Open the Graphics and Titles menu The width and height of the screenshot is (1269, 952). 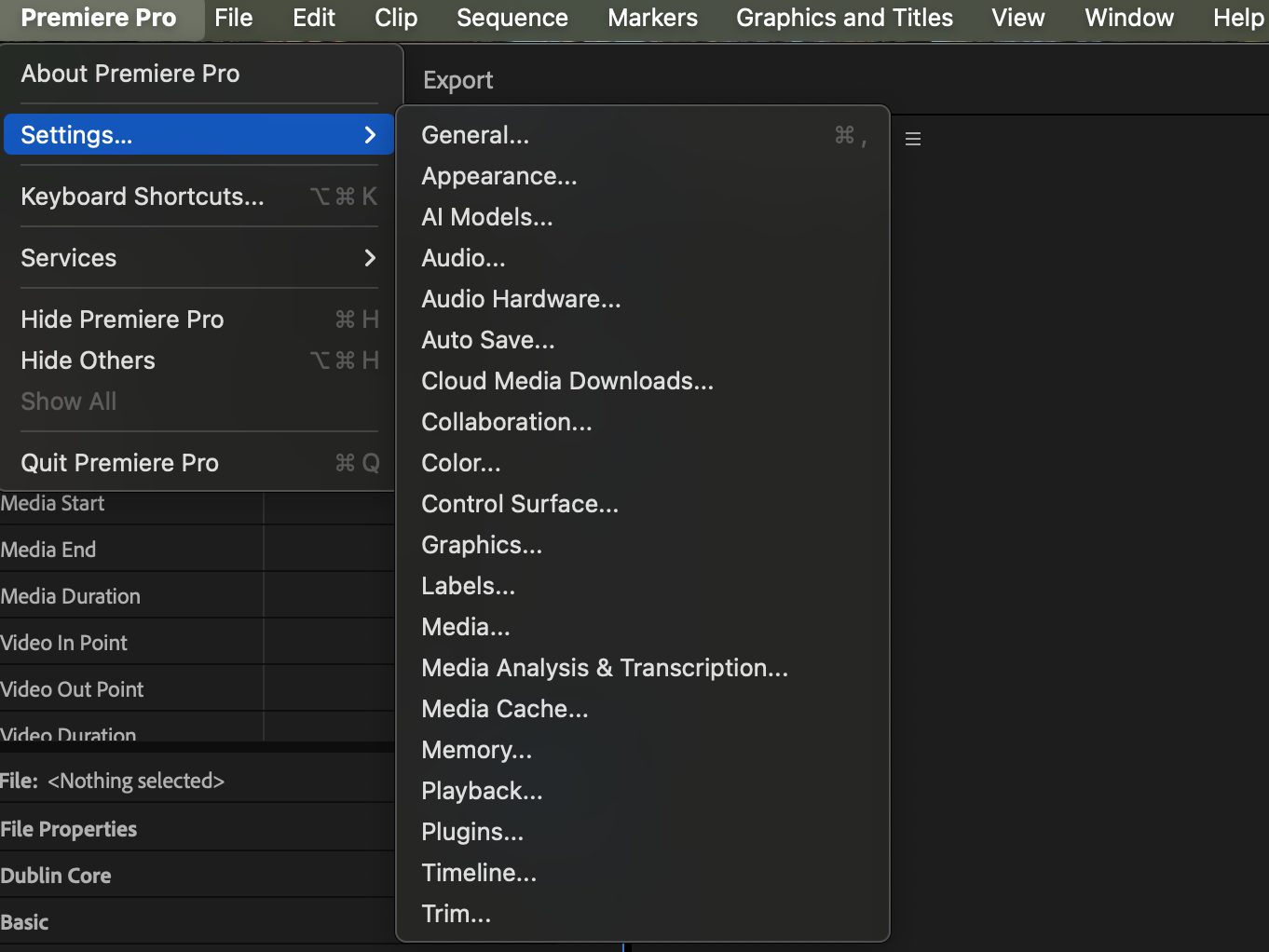click(x=844, y=18)
